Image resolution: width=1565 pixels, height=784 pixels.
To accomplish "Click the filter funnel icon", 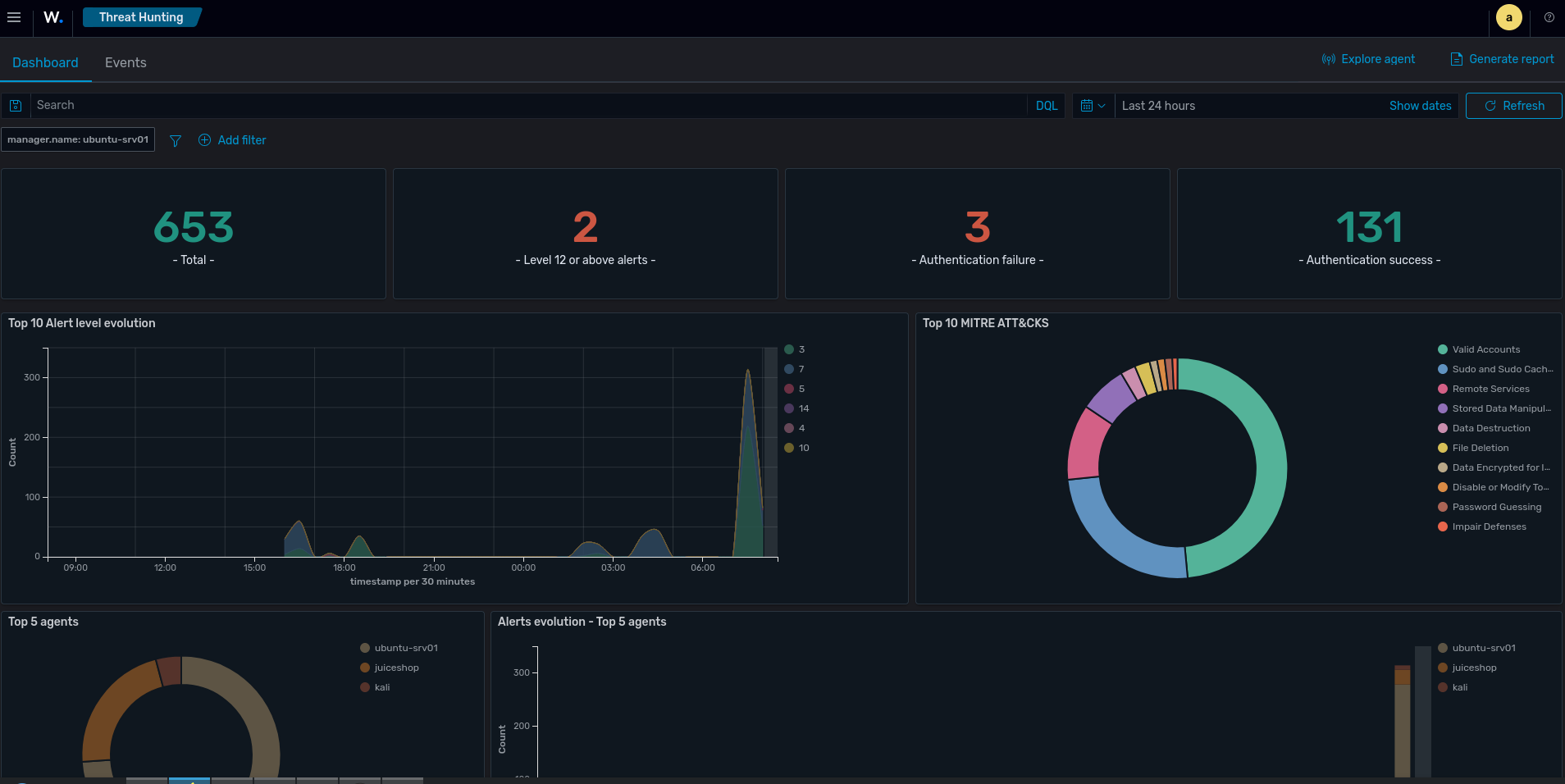I will click(x=175, y=140).
